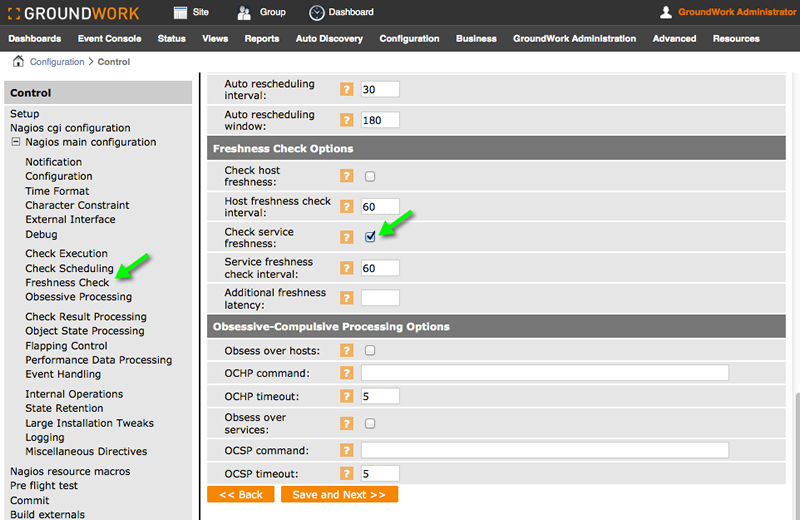
Task: Show help for Service freshness check interval
Action: point(346,268)
